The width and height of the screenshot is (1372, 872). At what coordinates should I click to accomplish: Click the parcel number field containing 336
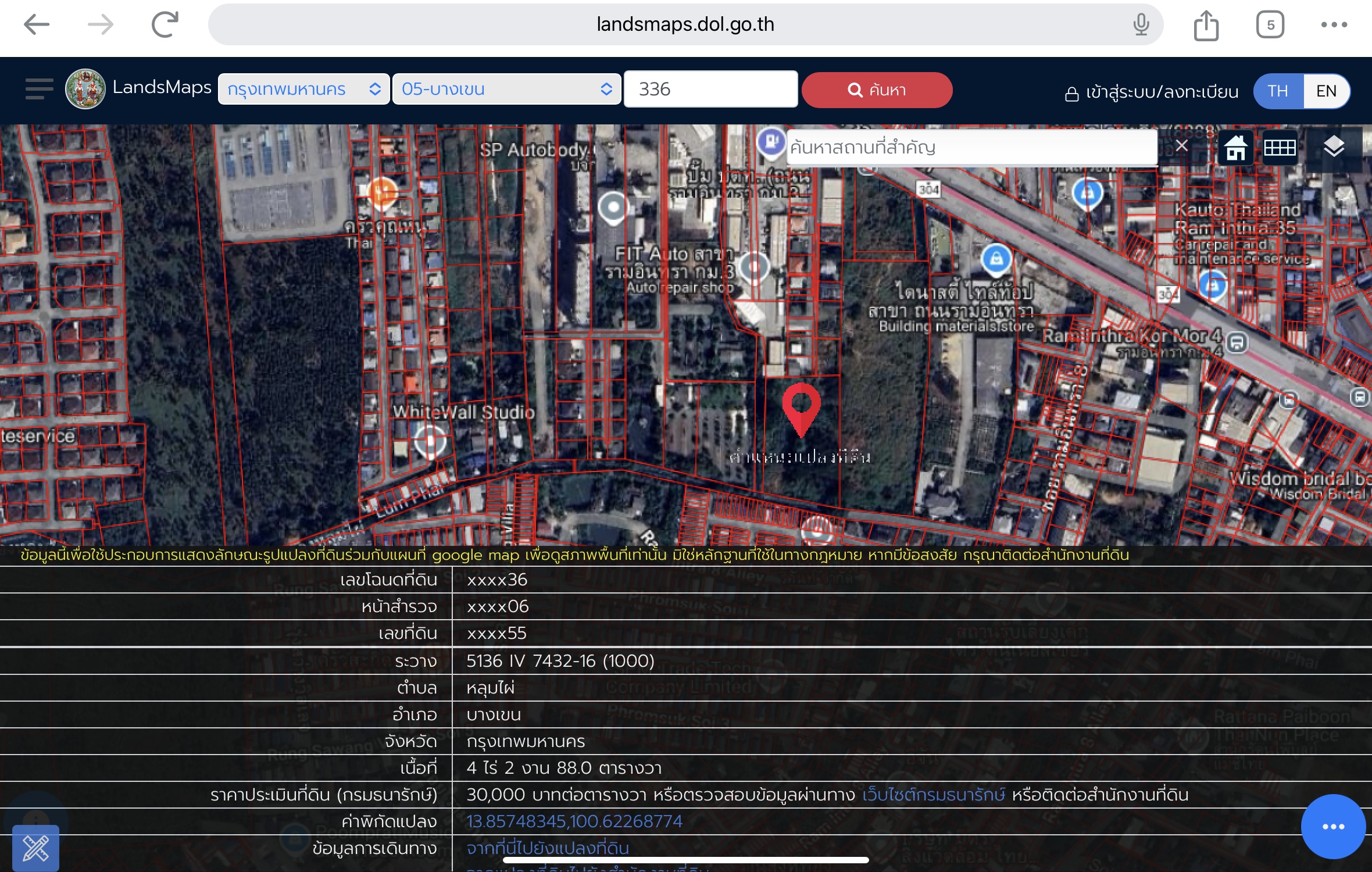click(x=710, y=89)
